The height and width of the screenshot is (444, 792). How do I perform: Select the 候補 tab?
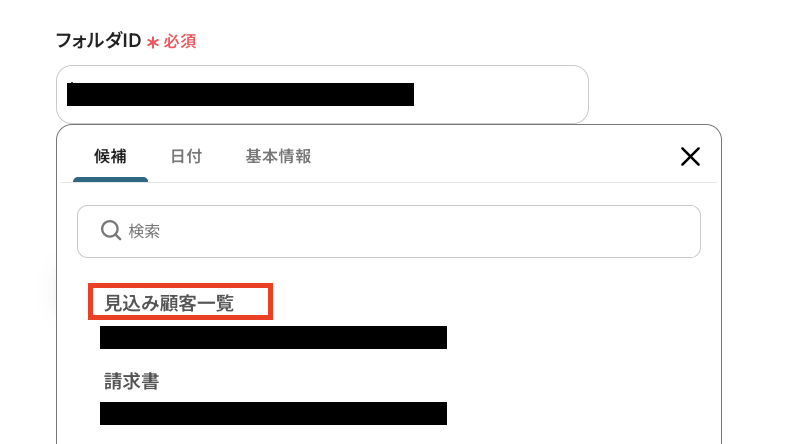(x=110, y=157)
